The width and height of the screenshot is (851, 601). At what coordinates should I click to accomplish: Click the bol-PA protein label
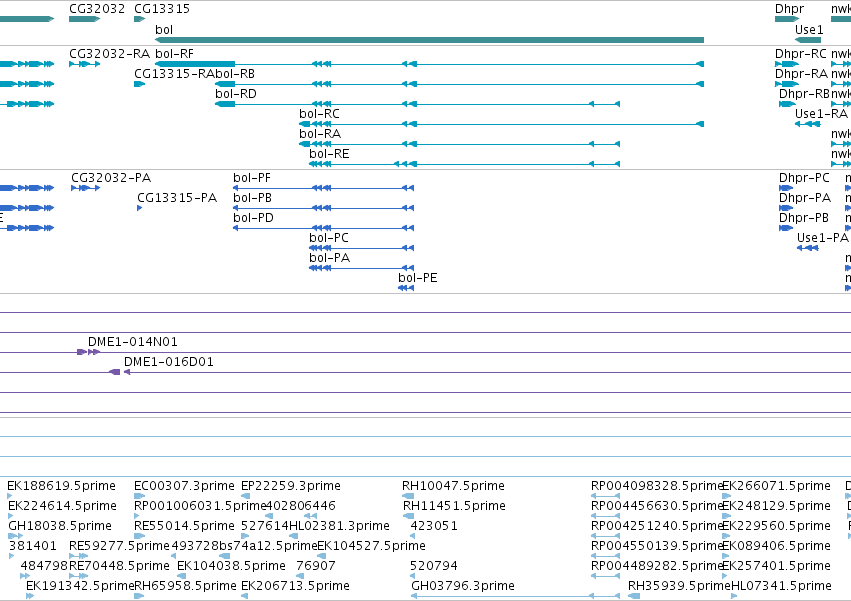(329, 258)
